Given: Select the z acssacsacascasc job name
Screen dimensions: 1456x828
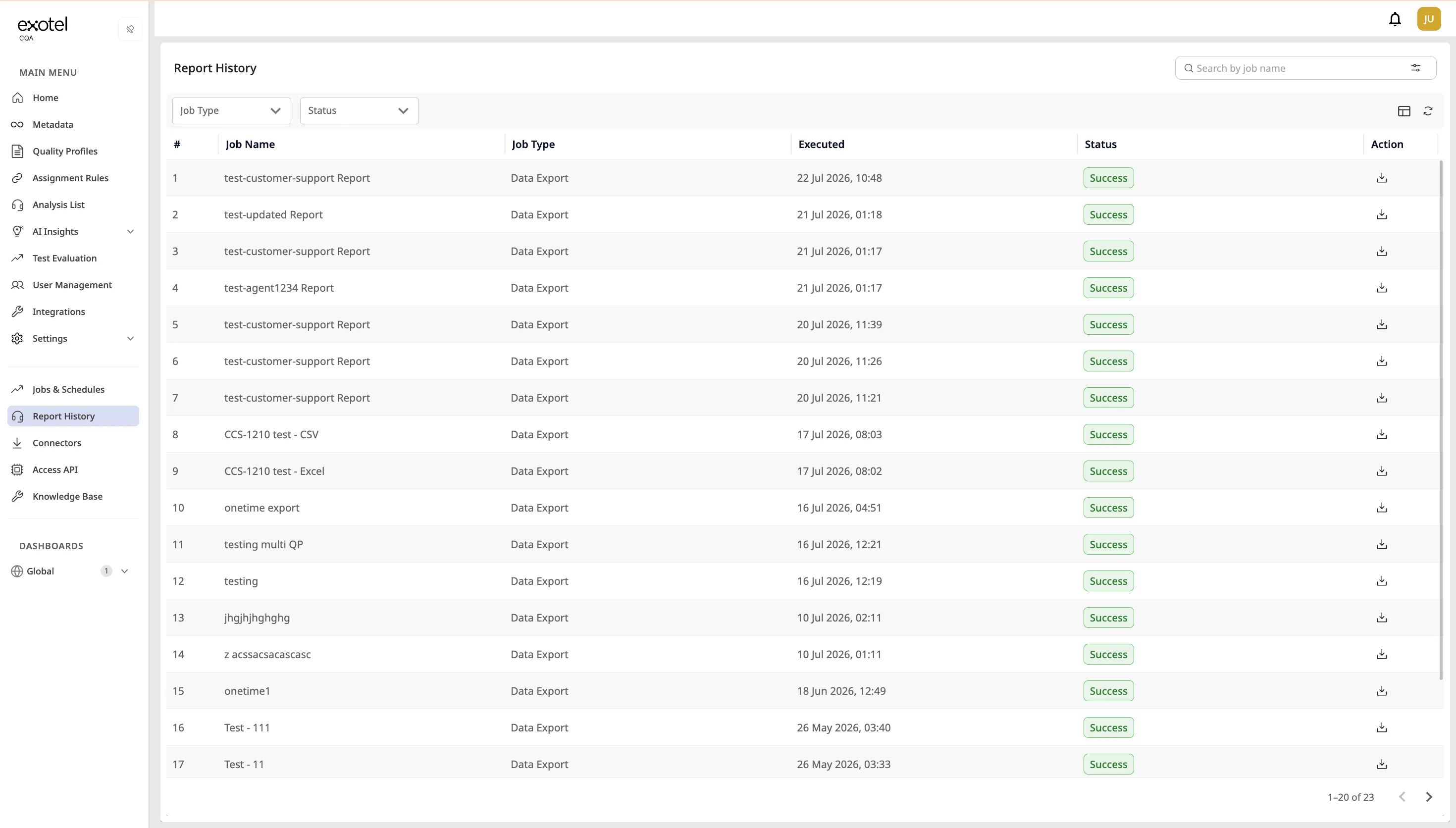Looking at the screenshot, I should [267, 655].
